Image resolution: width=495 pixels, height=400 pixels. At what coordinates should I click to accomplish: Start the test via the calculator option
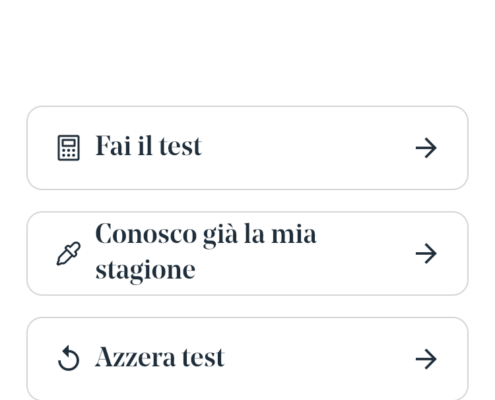tap(248, 148)
